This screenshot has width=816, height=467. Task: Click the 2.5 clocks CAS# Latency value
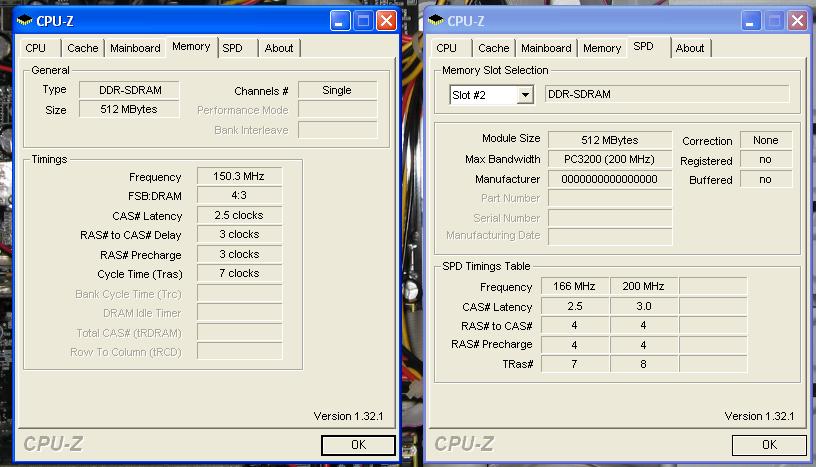point(239,215)
